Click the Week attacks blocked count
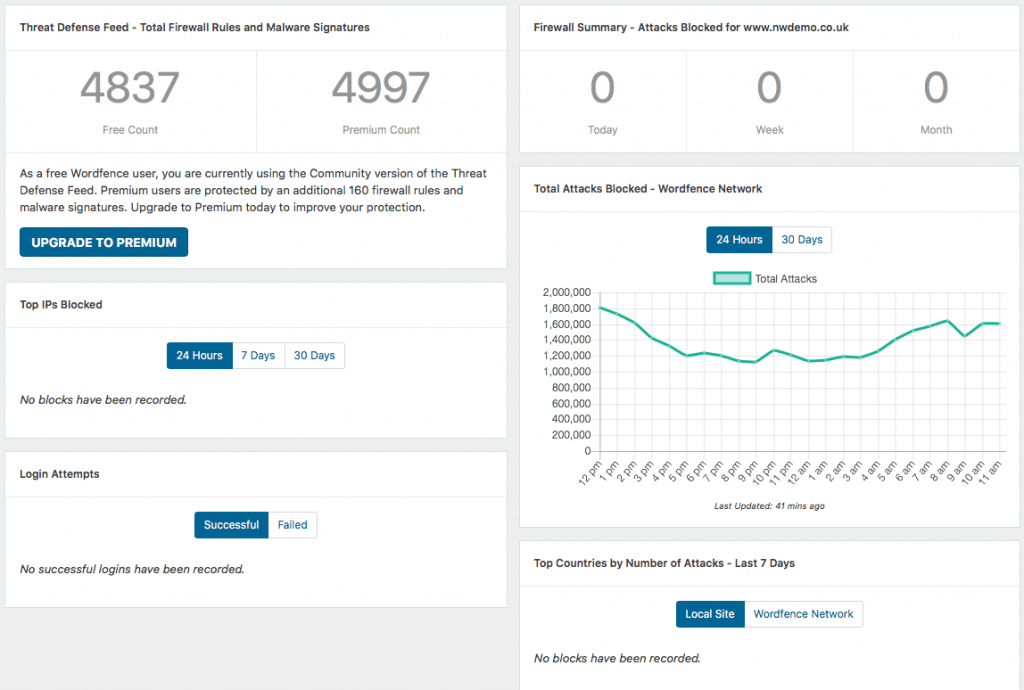This screenshot has width=1024, height=690. click(769, 89)
